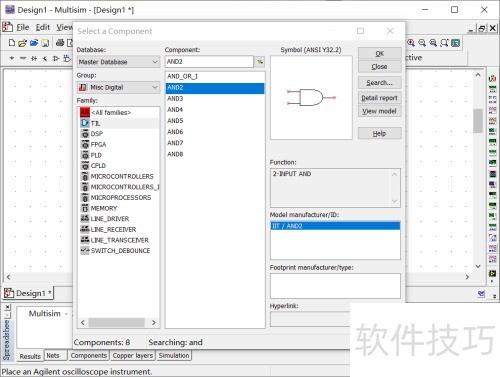Click the Detail report button

pyautogui.click(x=379, y=98)
